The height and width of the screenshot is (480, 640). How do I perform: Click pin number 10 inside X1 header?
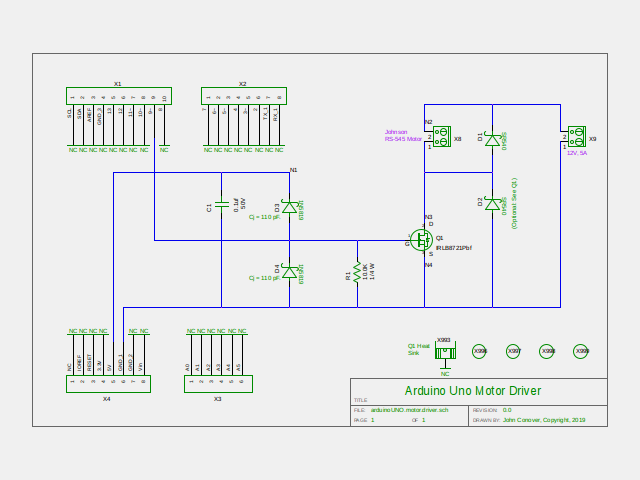click(164, 98)
